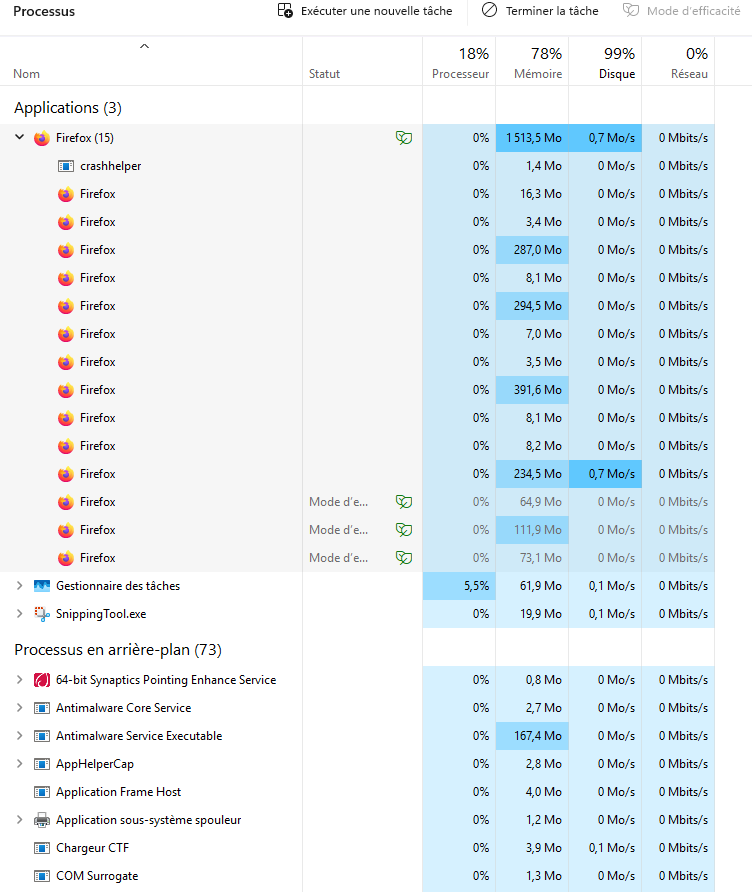Sort processes by the Disque column

coord(605,63)
